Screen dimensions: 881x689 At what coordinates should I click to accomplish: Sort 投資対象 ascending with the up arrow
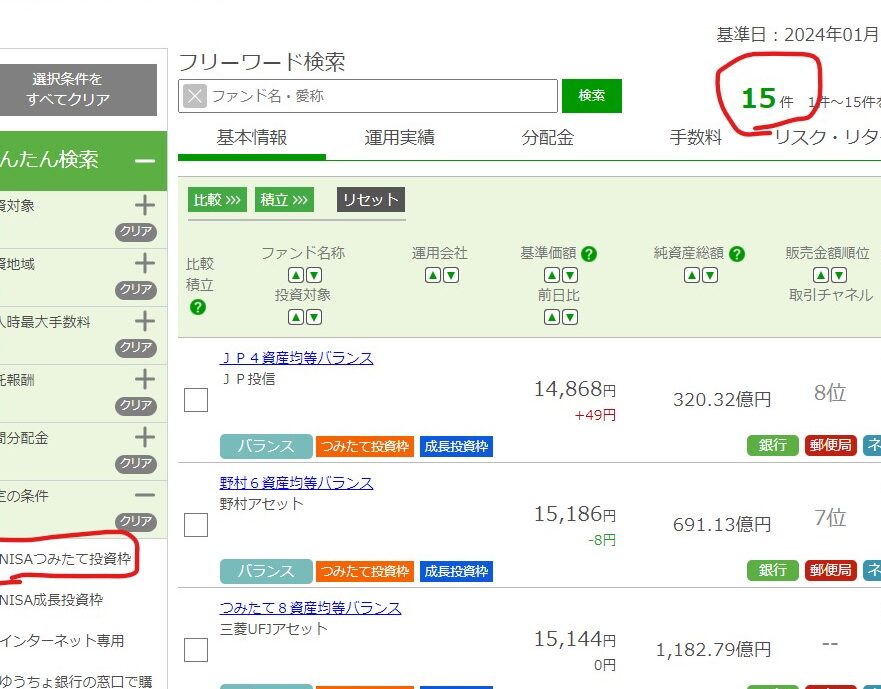(296, 317)
